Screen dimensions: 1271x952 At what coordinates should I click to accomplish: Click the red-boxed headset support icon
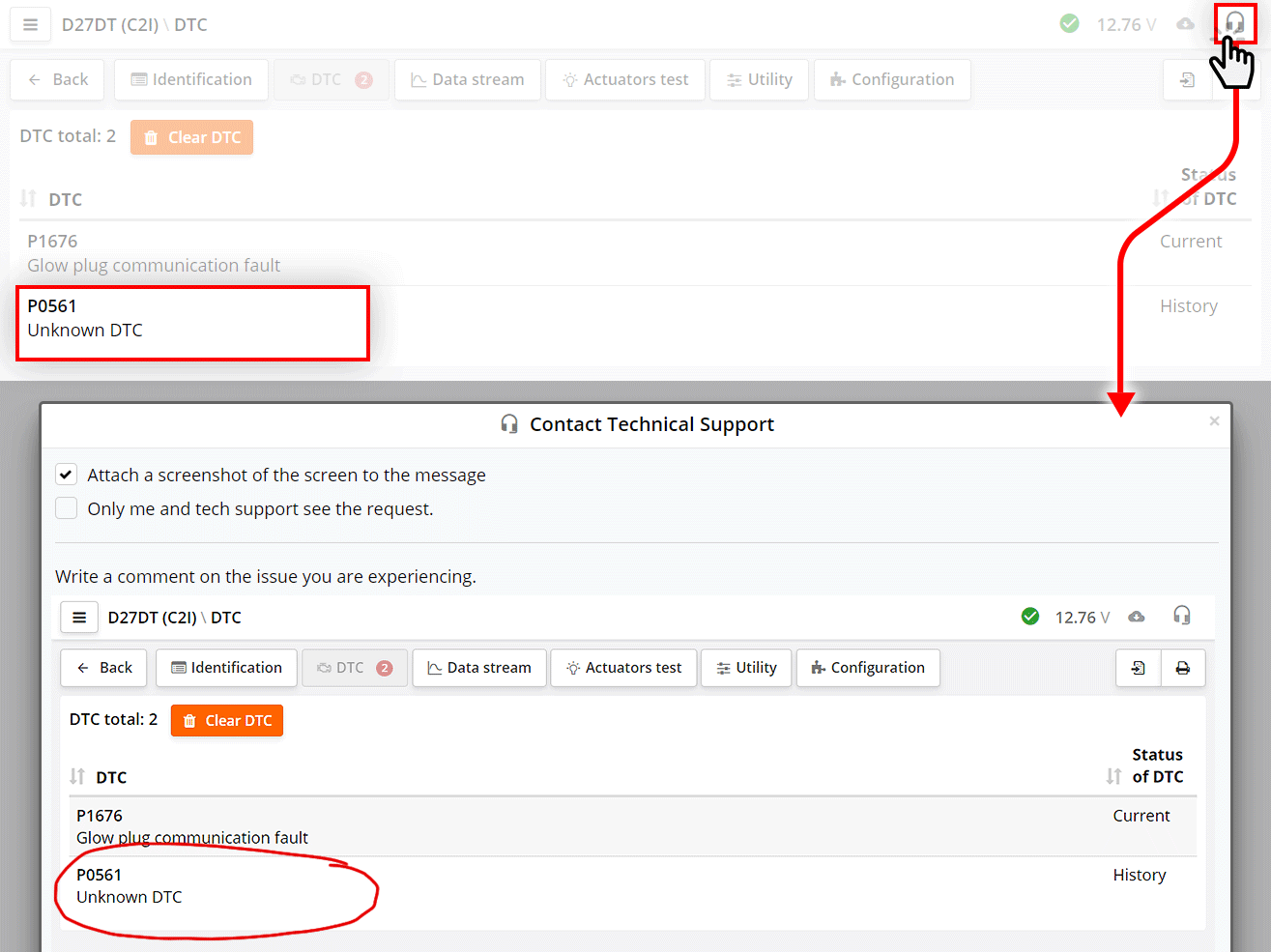[1234, 22]
